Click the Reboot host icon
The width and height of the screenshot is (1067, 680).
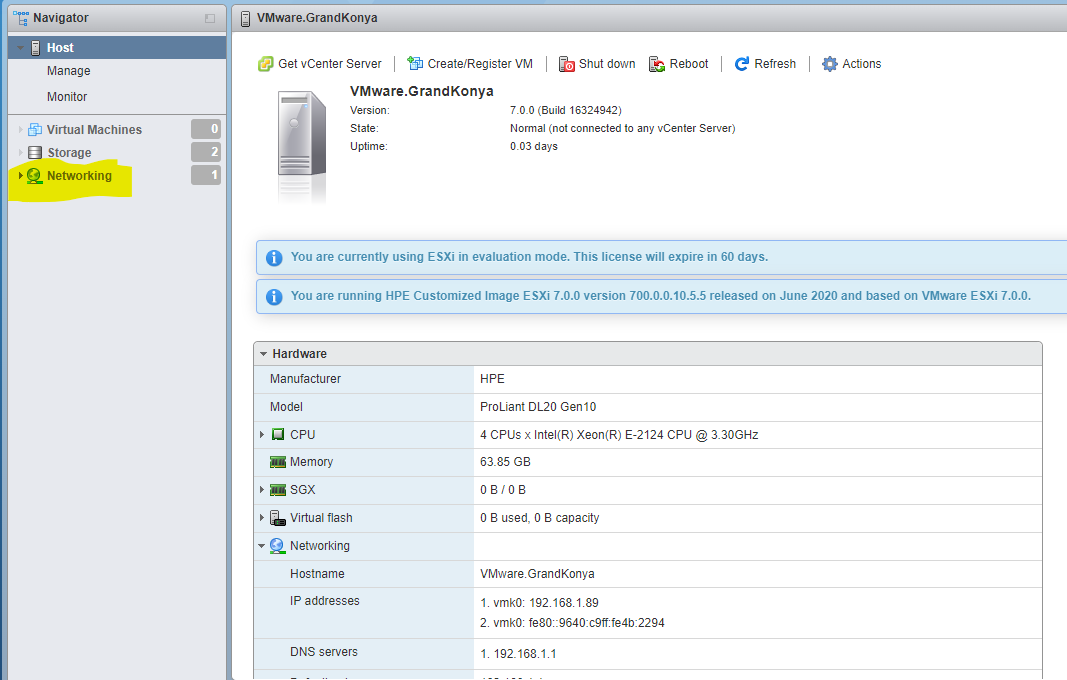coord(657,64)
